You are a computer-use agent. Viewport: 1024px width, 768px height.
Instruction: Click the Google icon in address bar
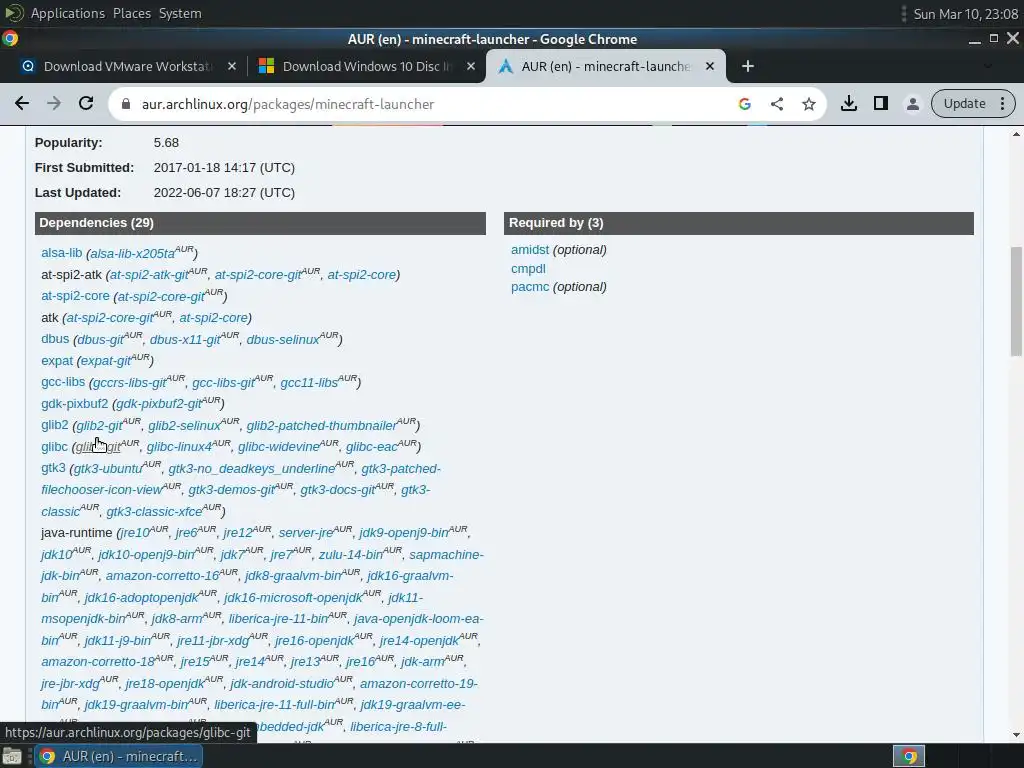tap(744, 104)
